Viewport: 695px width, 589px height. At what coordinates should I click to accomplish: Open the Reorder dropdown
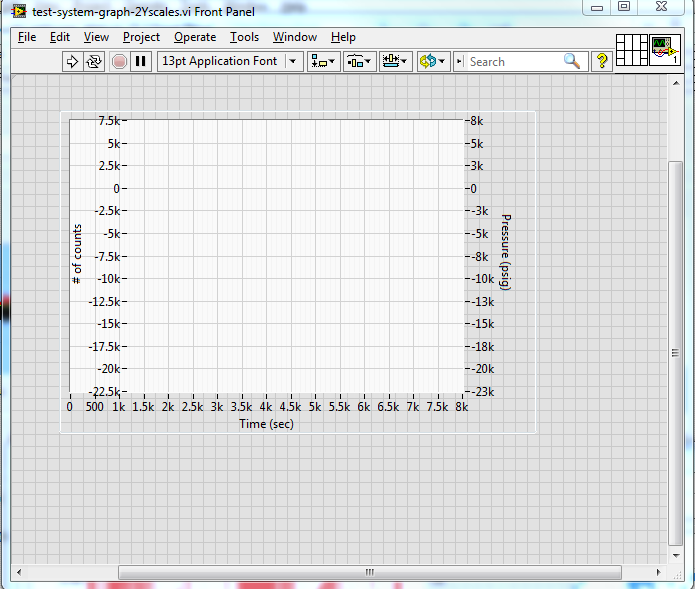tap(433, 61)
